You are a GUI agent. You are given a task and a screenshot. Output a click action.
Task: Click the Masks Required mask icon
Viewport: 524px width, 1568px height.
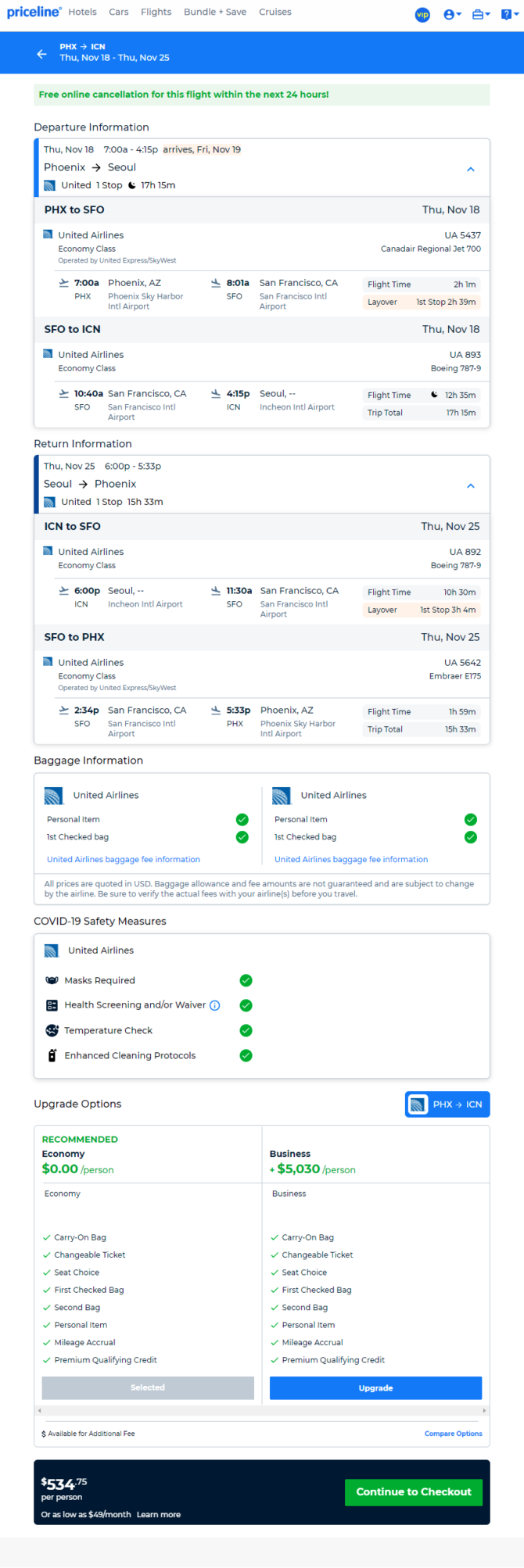52,980
